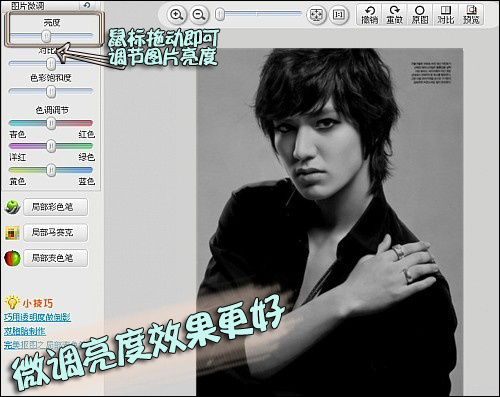Viewport: 500px width, 397px height.
Task: Click the green apple icon beside 局部彩色笔
Action: (12, 207)
